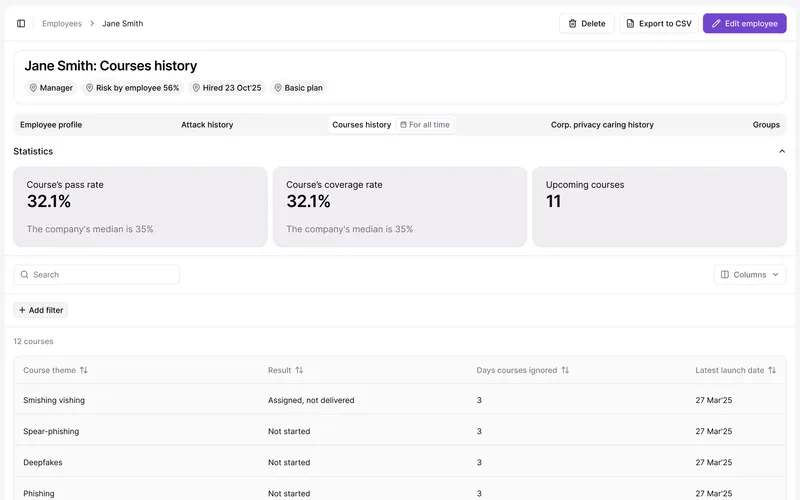Click the pin icon beside Hired 23 Oct'25

pos(196,88)
